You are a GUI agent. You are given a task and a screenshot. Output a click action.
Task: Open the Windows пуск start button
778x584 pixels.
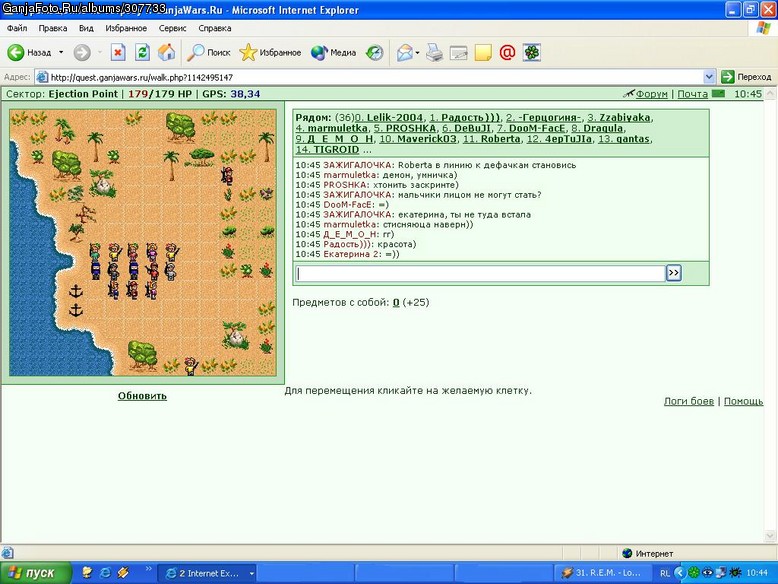tap(36, 573)
